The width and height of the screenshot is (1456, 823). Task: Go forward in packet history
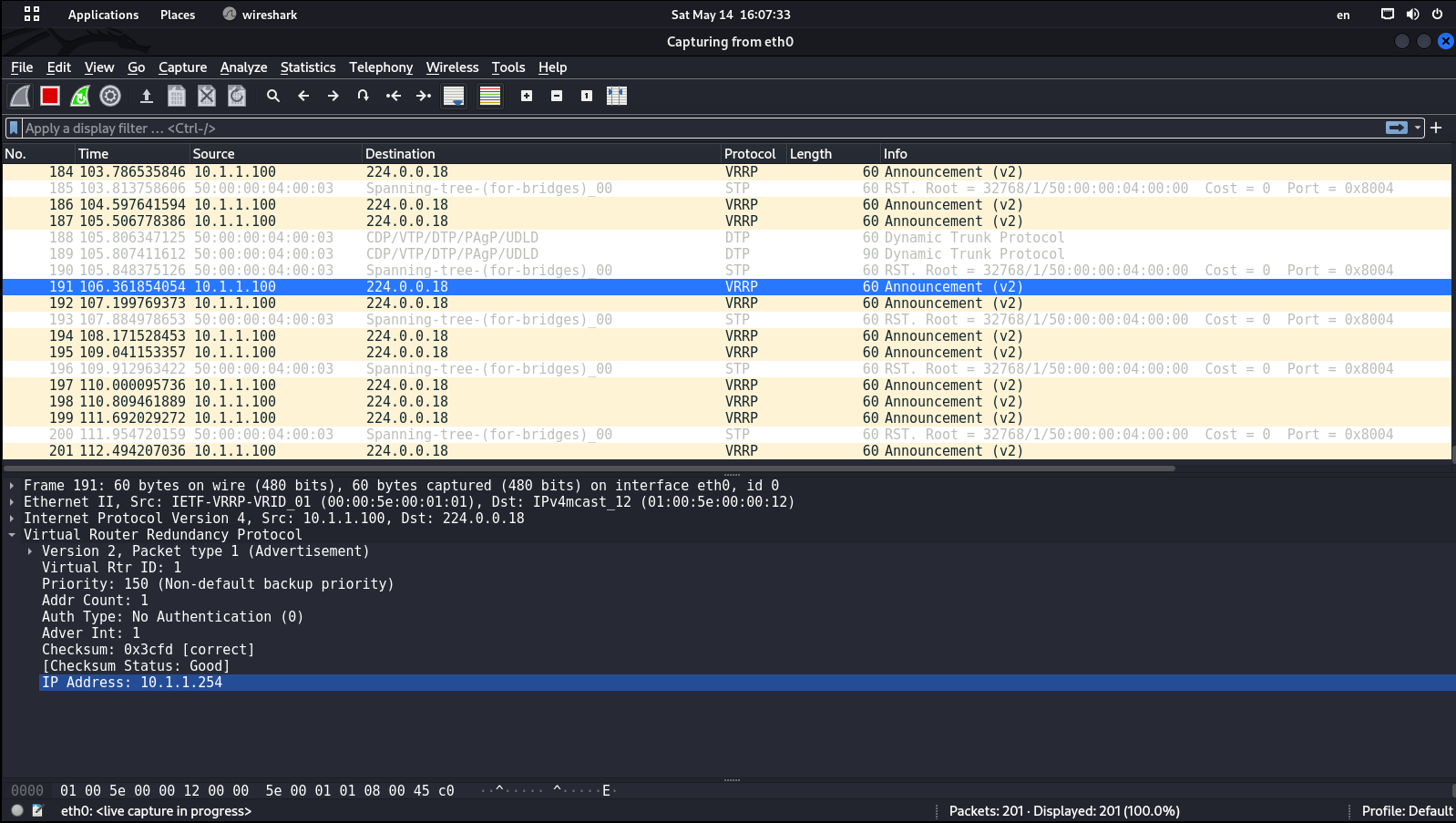coord(333,96)
